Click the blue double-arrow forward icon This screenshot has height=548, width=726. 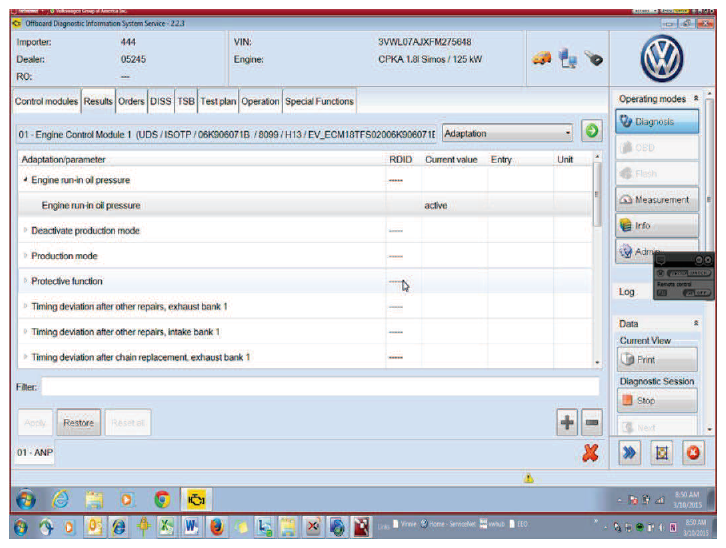point(630,453)
